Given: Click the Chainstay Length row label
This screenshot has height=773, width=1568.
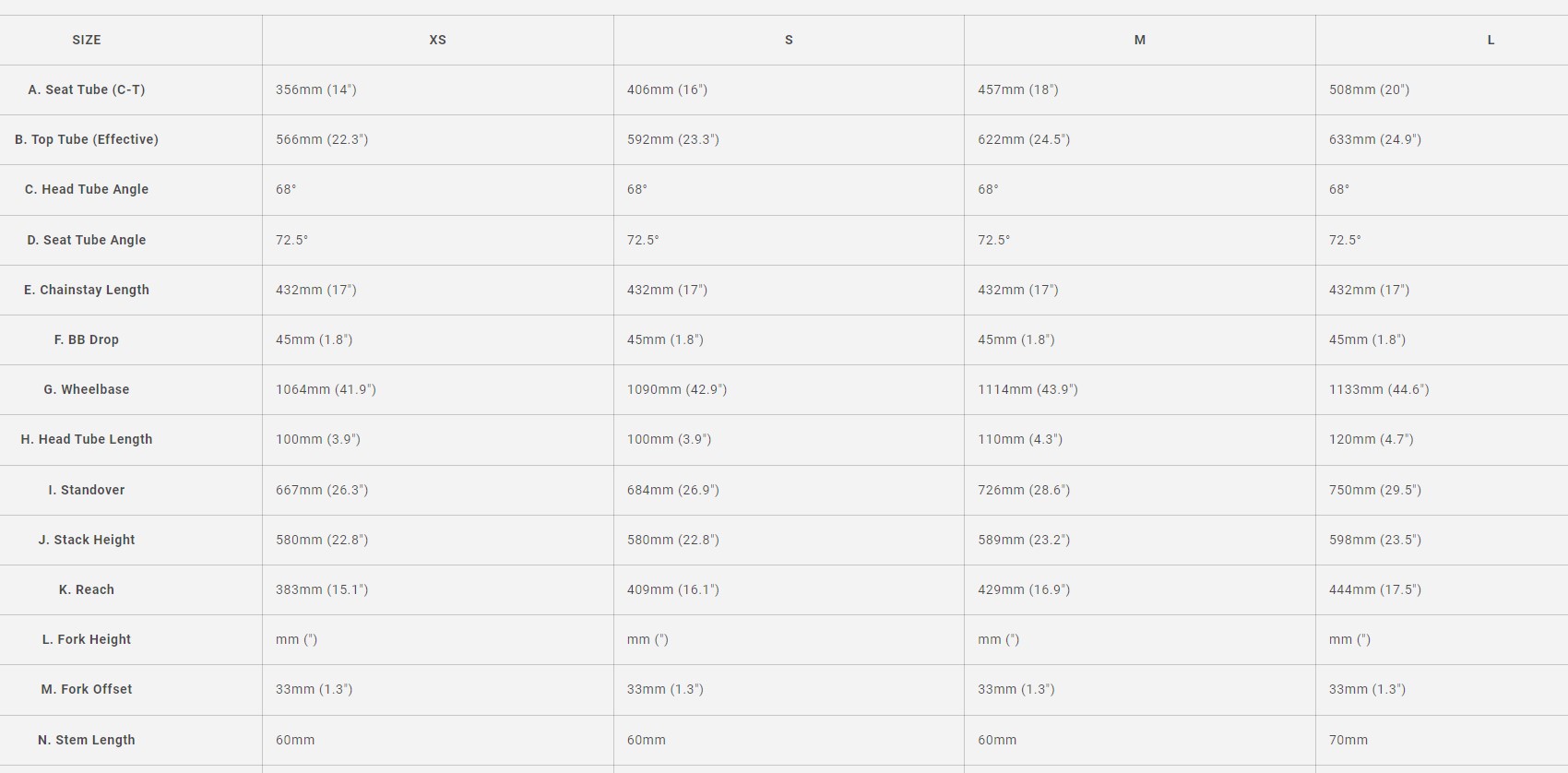Looking at the screenshot, I should pos(87,290).
